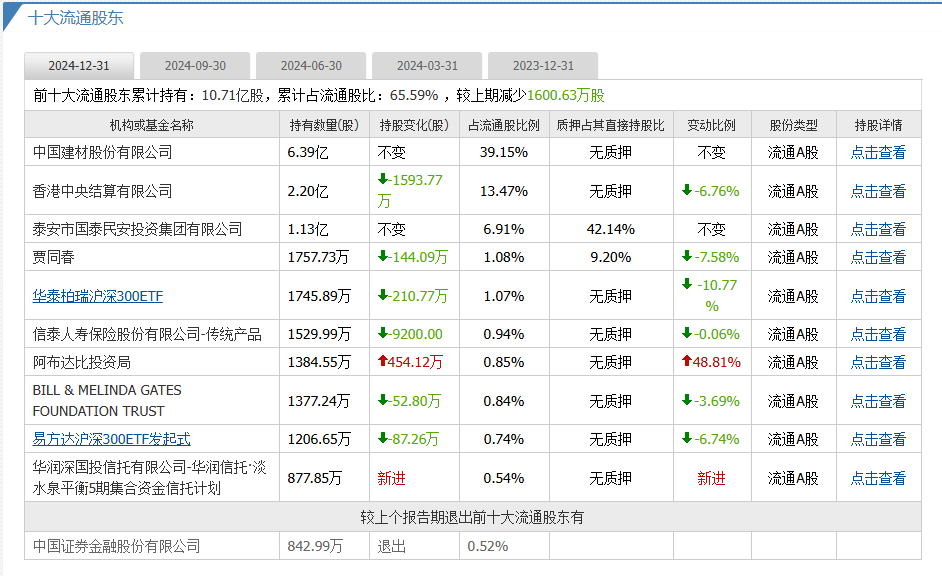The height and width of the screenshot is (576, 942).
Task: Click the 1206.65万 holding value
Action: pos(319,439)
